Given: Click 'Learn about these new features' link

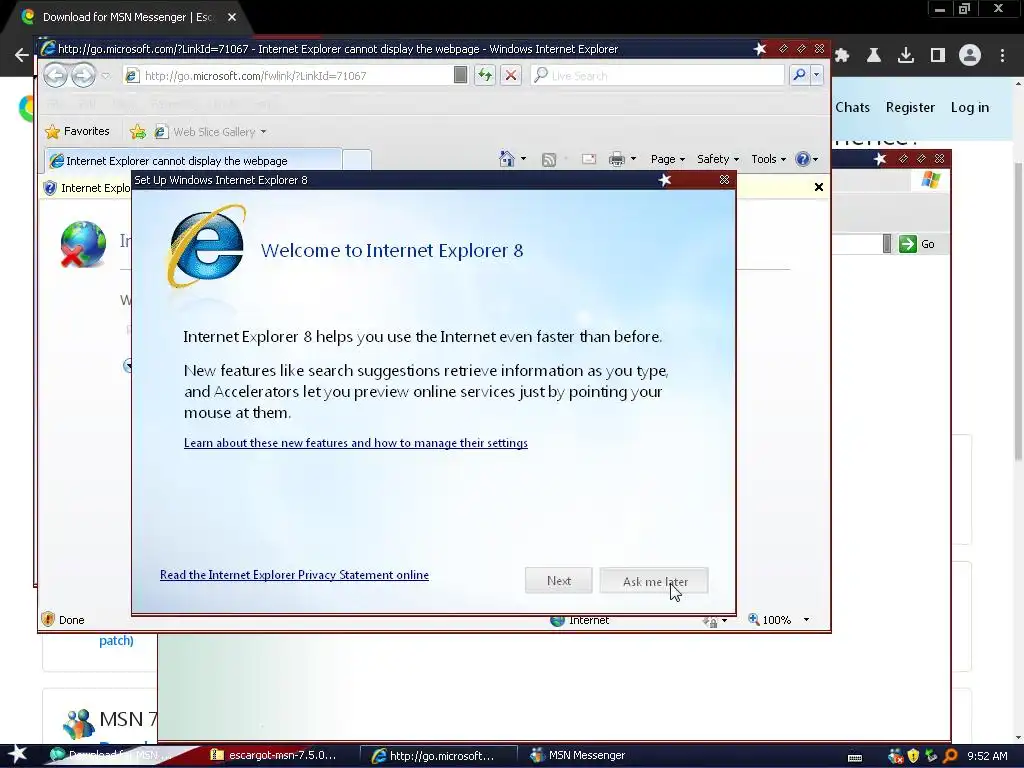Looking at the screenshot, I should tap(356, 443).
